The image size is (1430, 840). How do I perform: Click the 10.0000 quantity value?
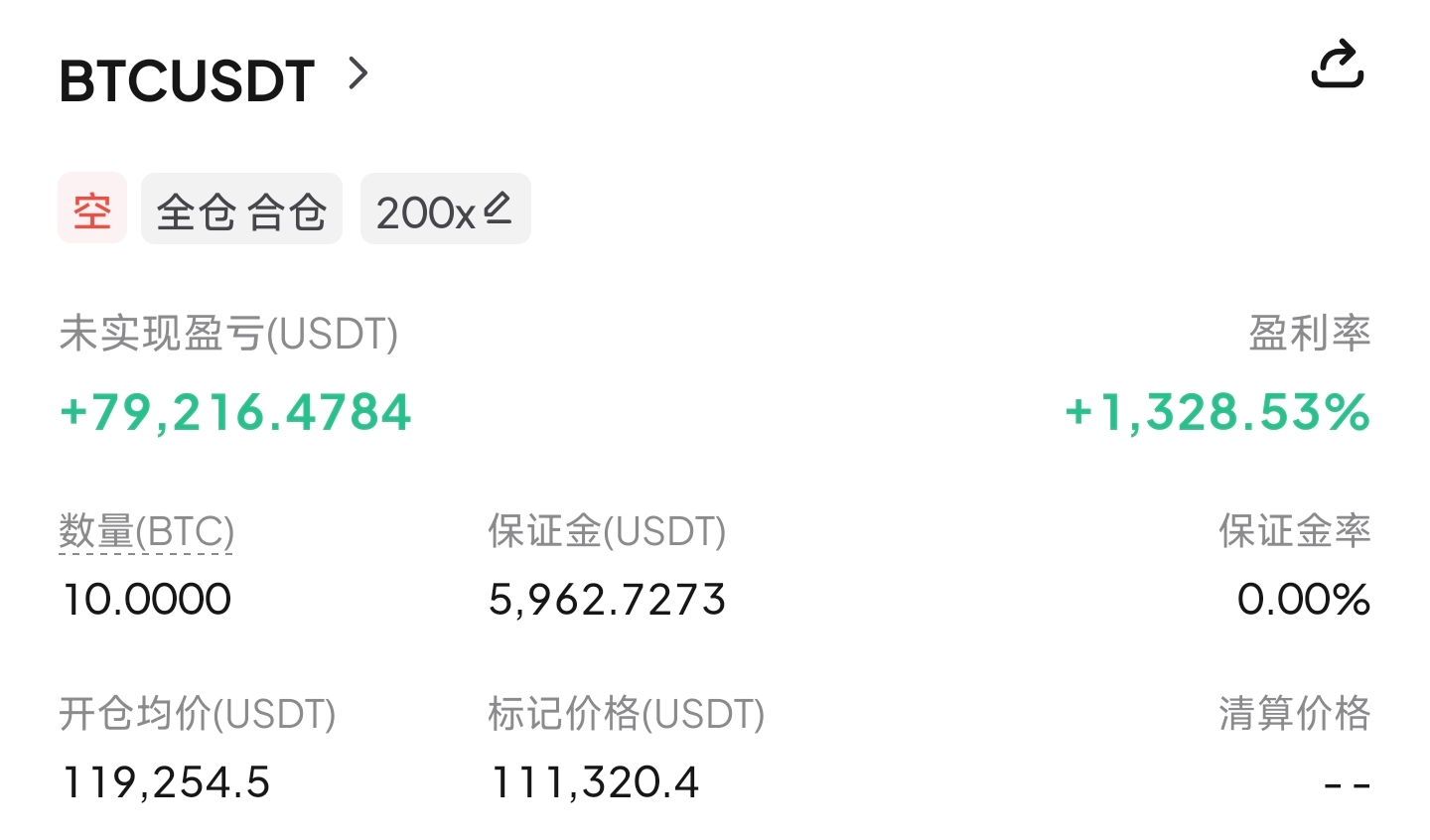[x=147, y=600]
